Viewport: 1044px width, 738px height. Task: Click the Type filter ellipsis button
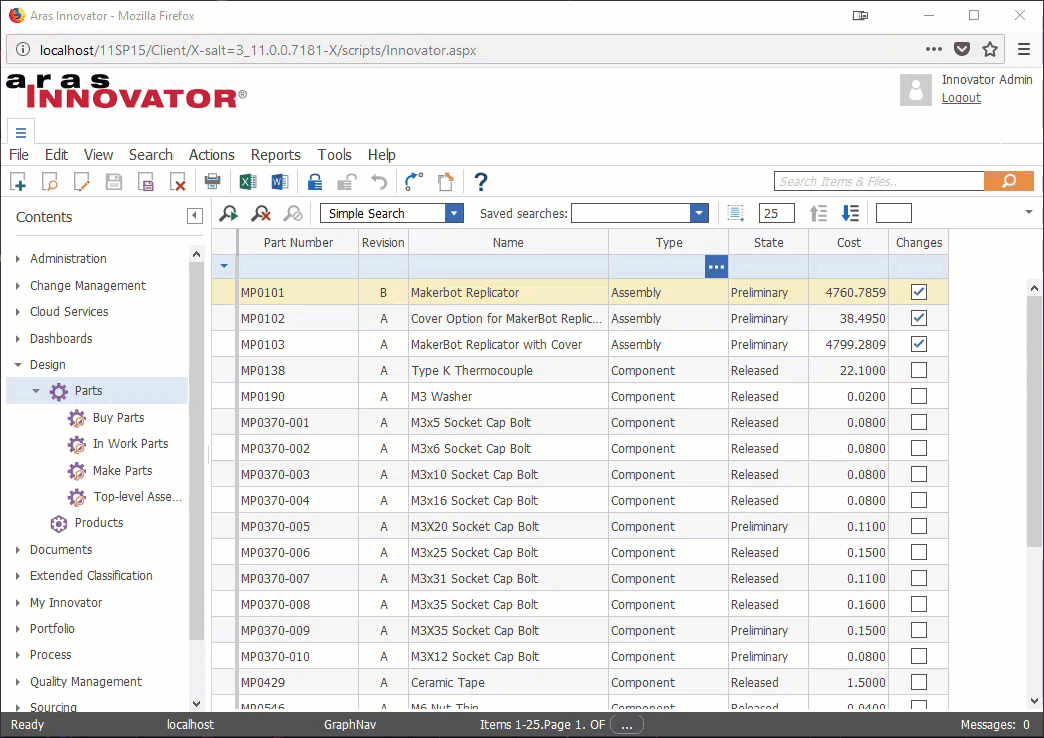point(716,266)
